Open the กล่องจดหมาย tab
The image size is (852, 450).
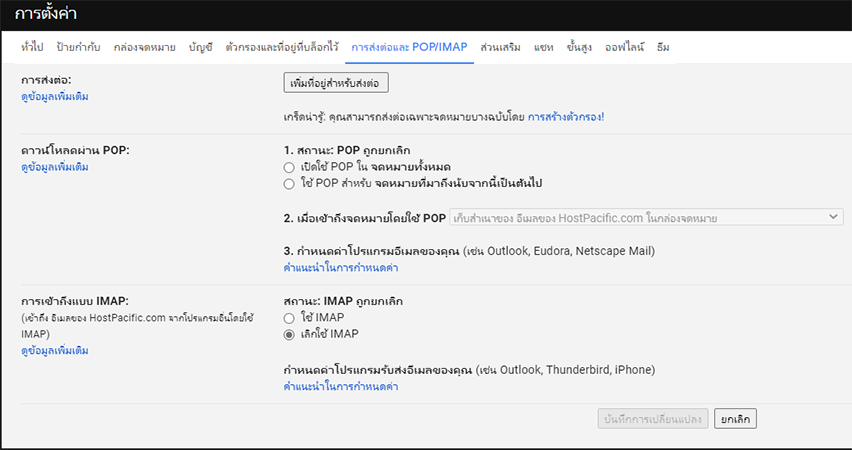[x=145, y=47]
